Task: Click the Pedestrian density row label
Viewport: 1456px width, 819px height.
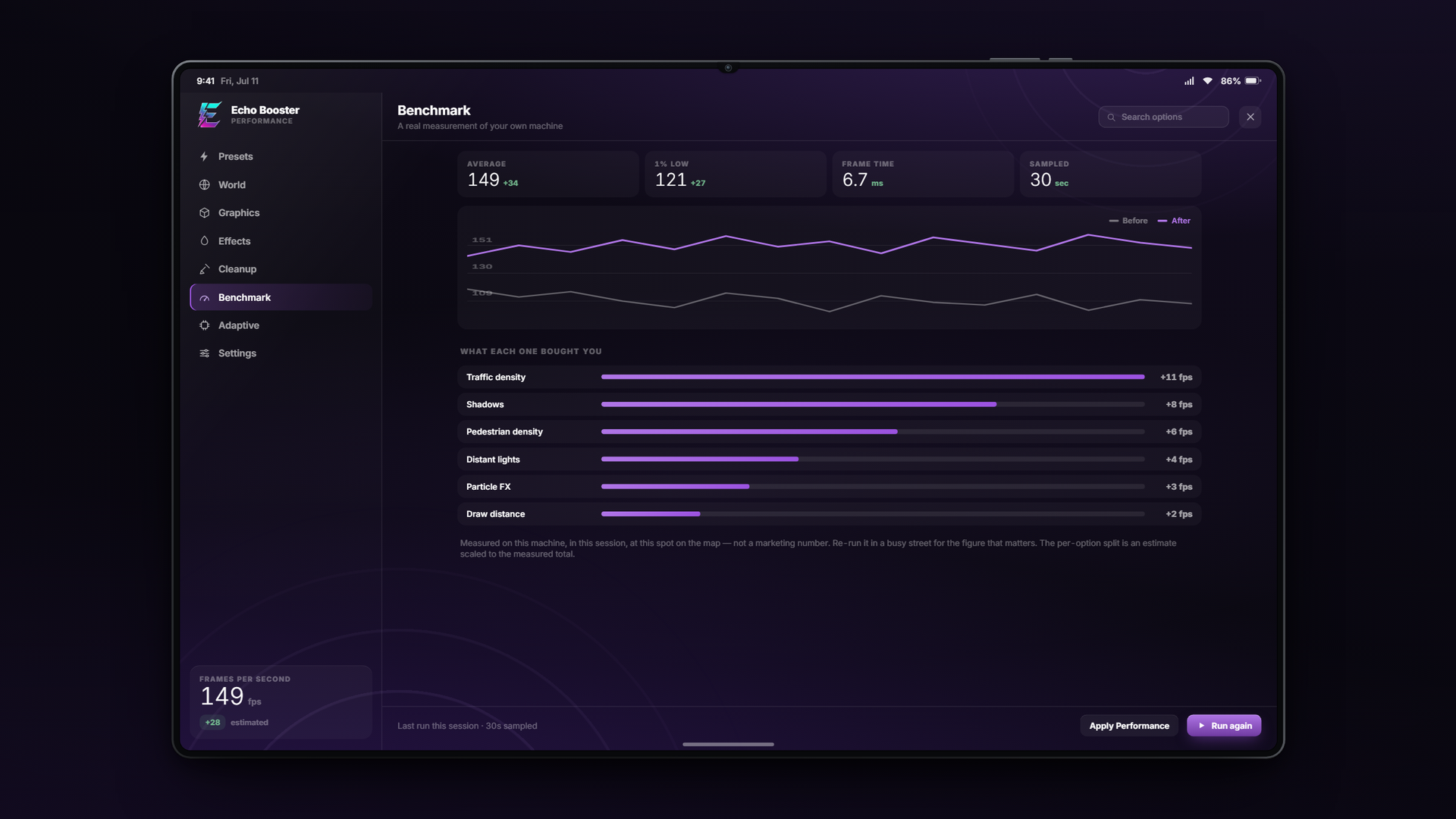Action: pyautogui.click(x=504, y=431)
